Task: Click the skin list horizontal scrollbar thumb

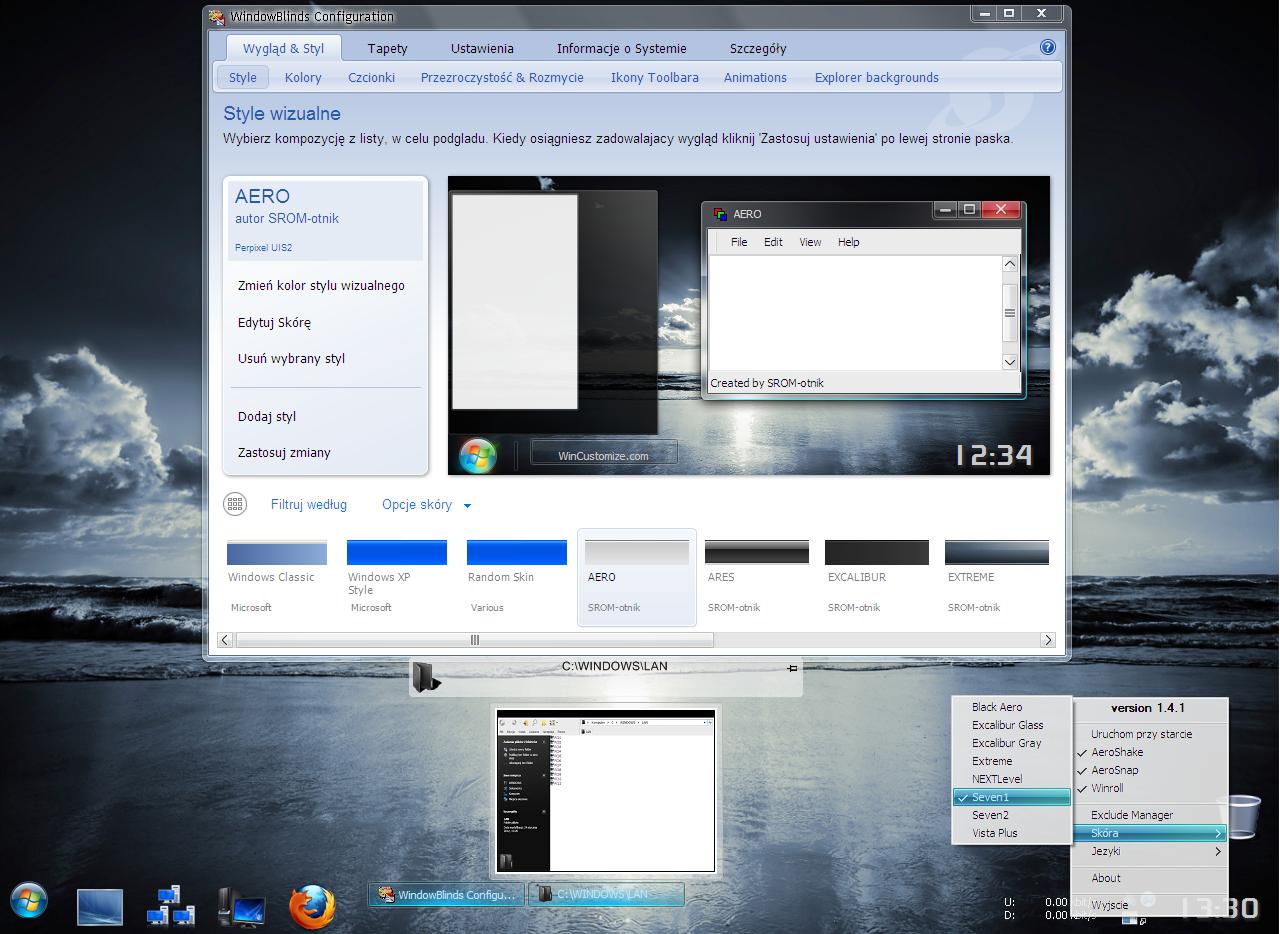Action: point(474,640)
